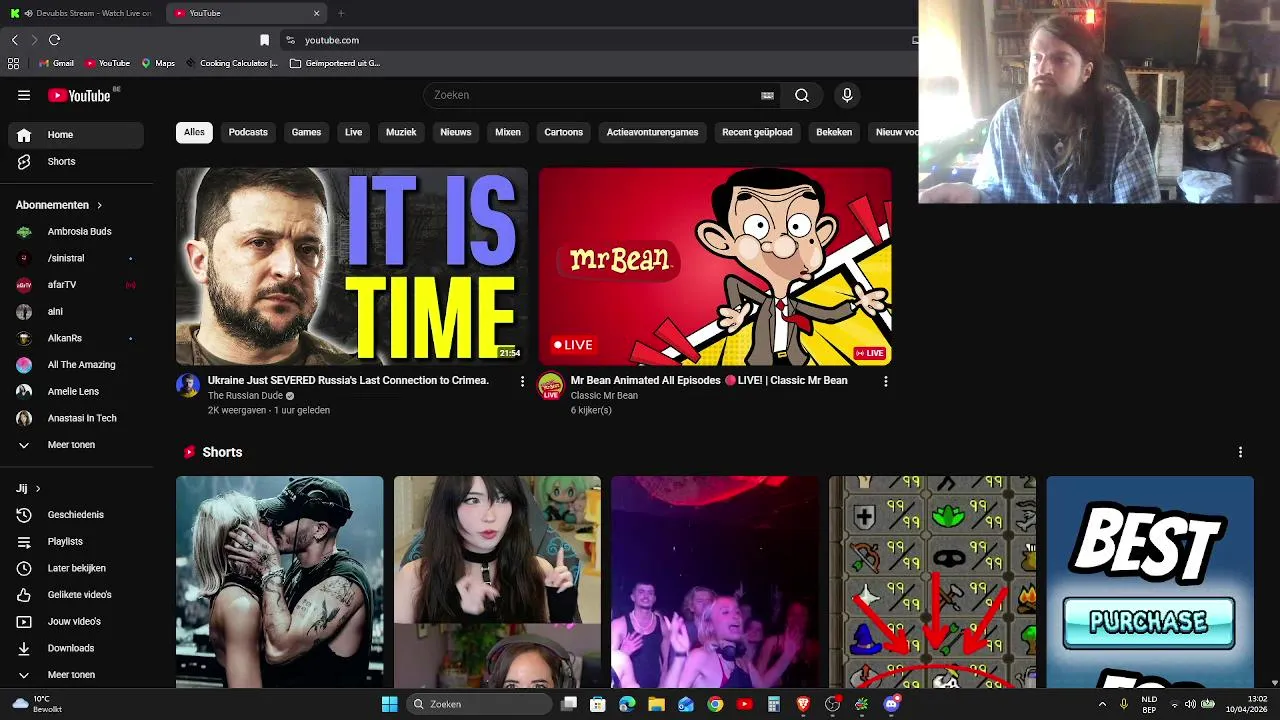Open the 99 skills short thumbnail
The height and width of the screenshot is (720, 1280).
[x=932, y=582]
